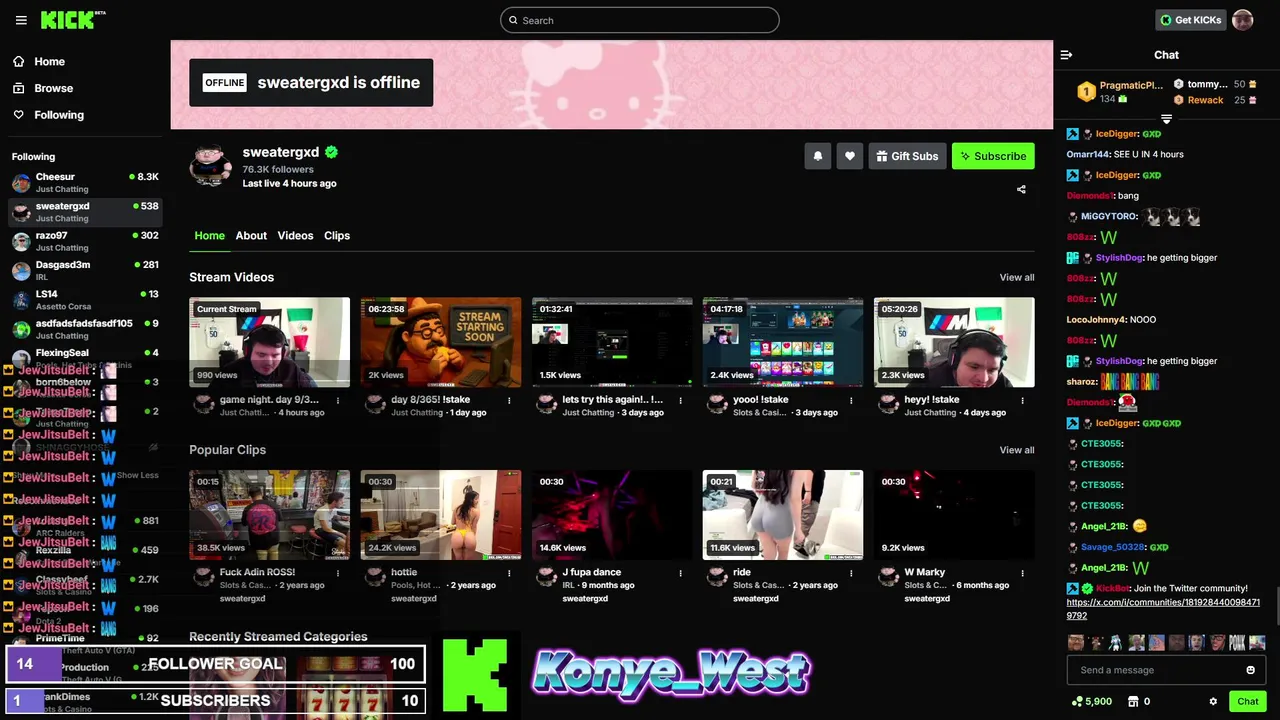Open options menu for 'Fuck Adin ROSS!' clip
The height and width of the screenshot is (720, 1280).
[338, 573]
